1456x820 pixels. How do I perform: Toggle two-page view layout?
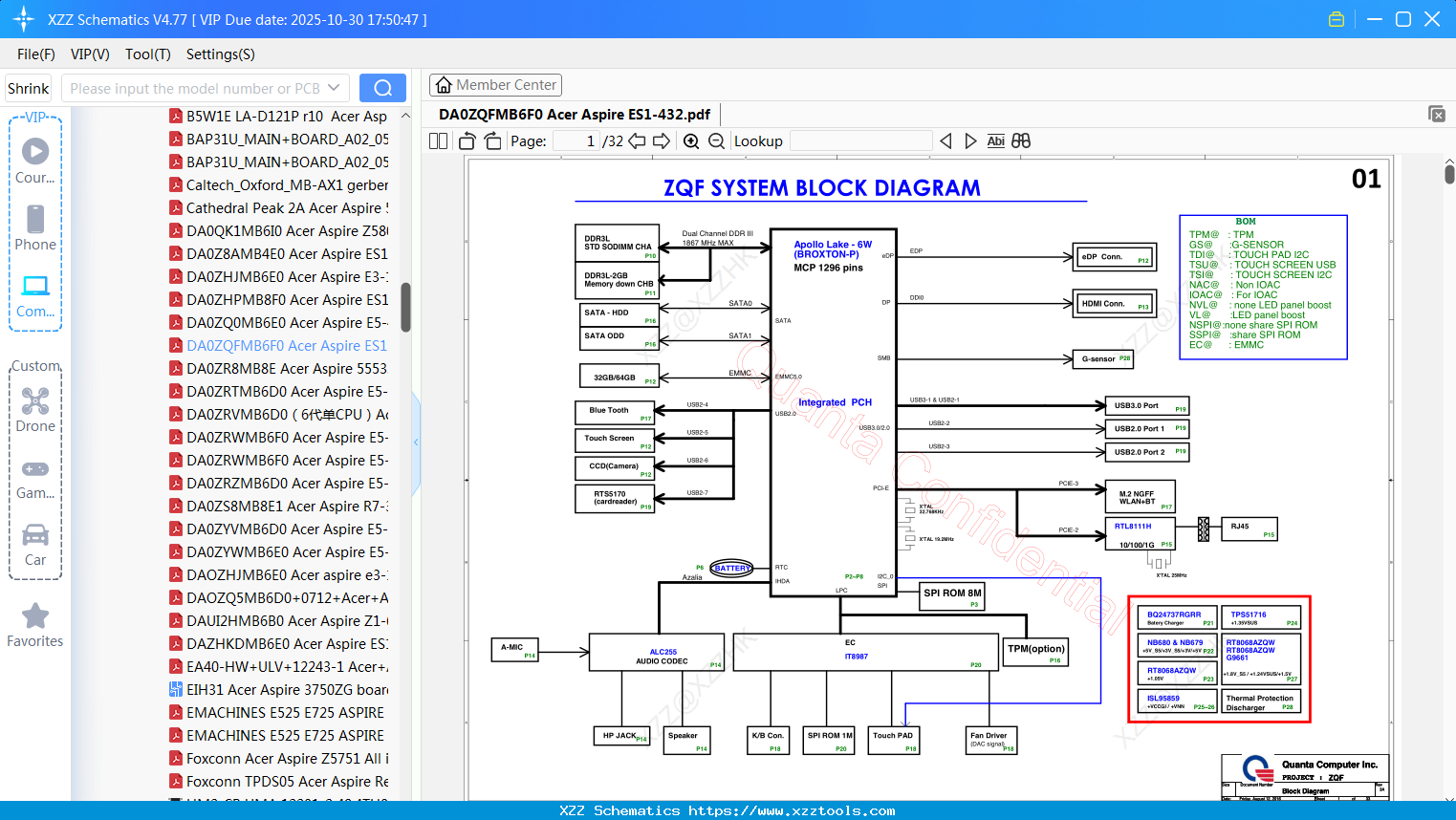[438, 141]
